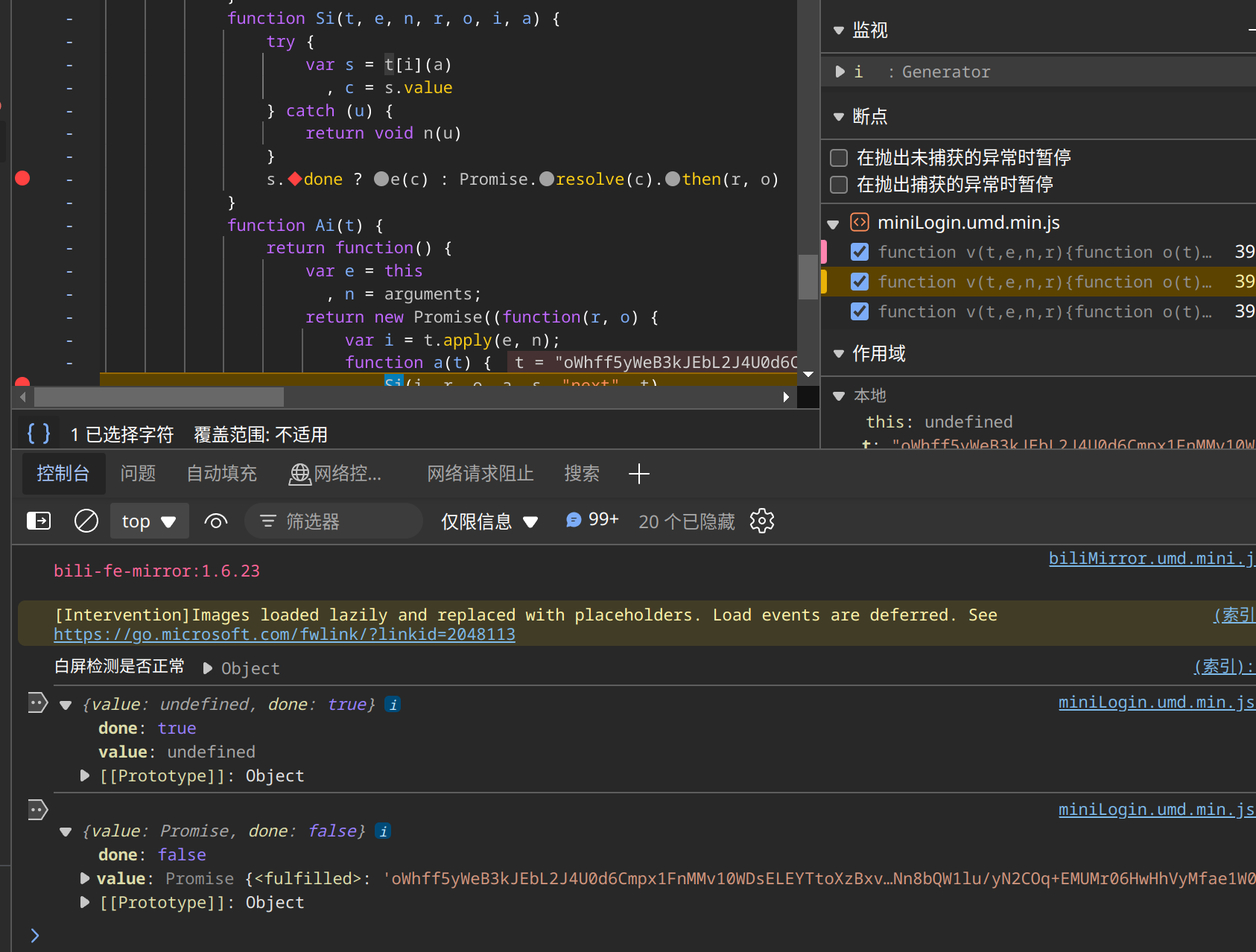The width and height of the screenshot is (1256, 952).
Task: Switch to the 问题 issues tab
Action: pyautogui.click(x=139, y=474)
